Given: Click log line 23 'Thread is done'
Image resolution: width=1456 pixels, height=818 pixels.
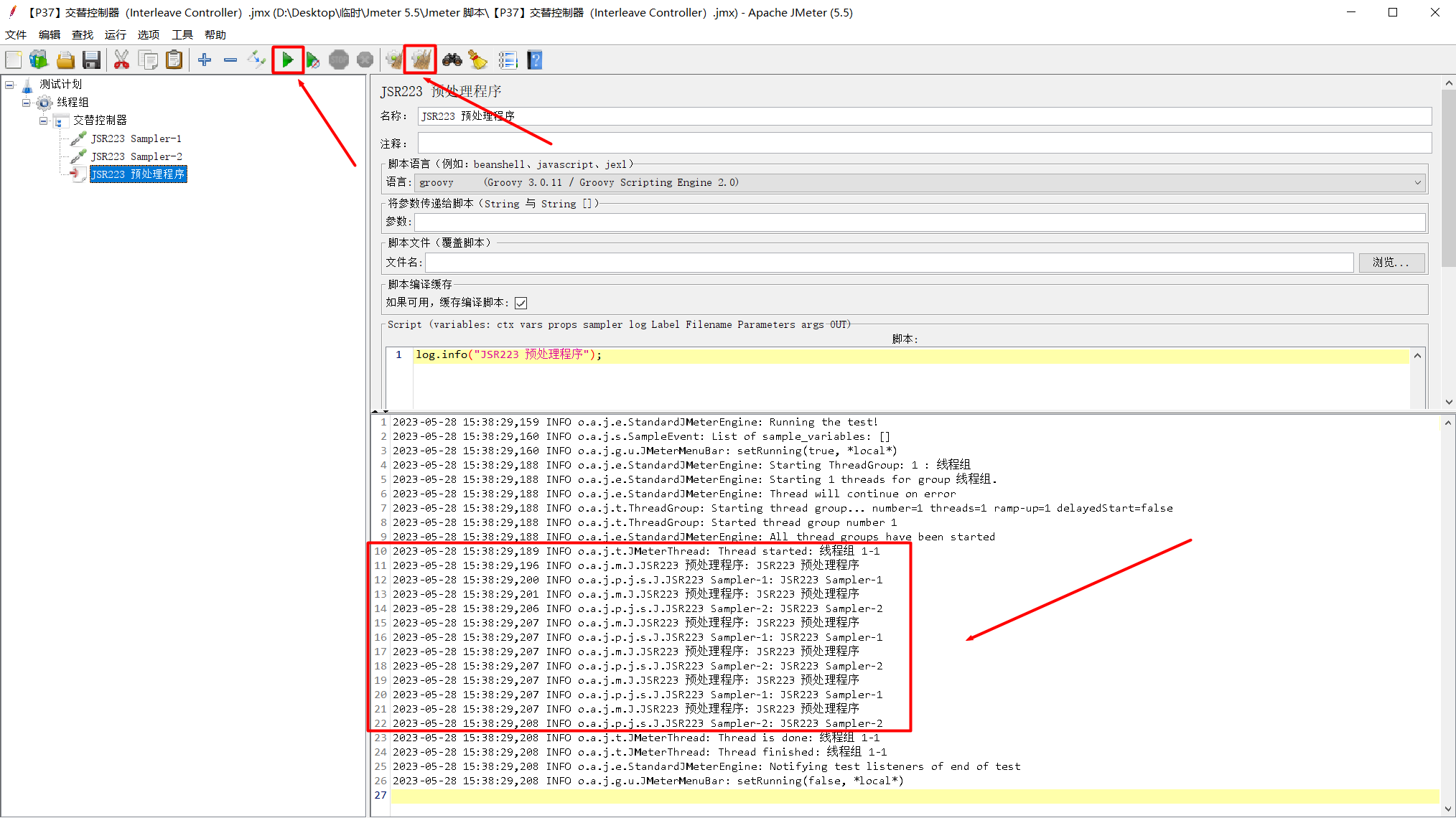Looking at the screenshot, I should (x=635, y=738).
